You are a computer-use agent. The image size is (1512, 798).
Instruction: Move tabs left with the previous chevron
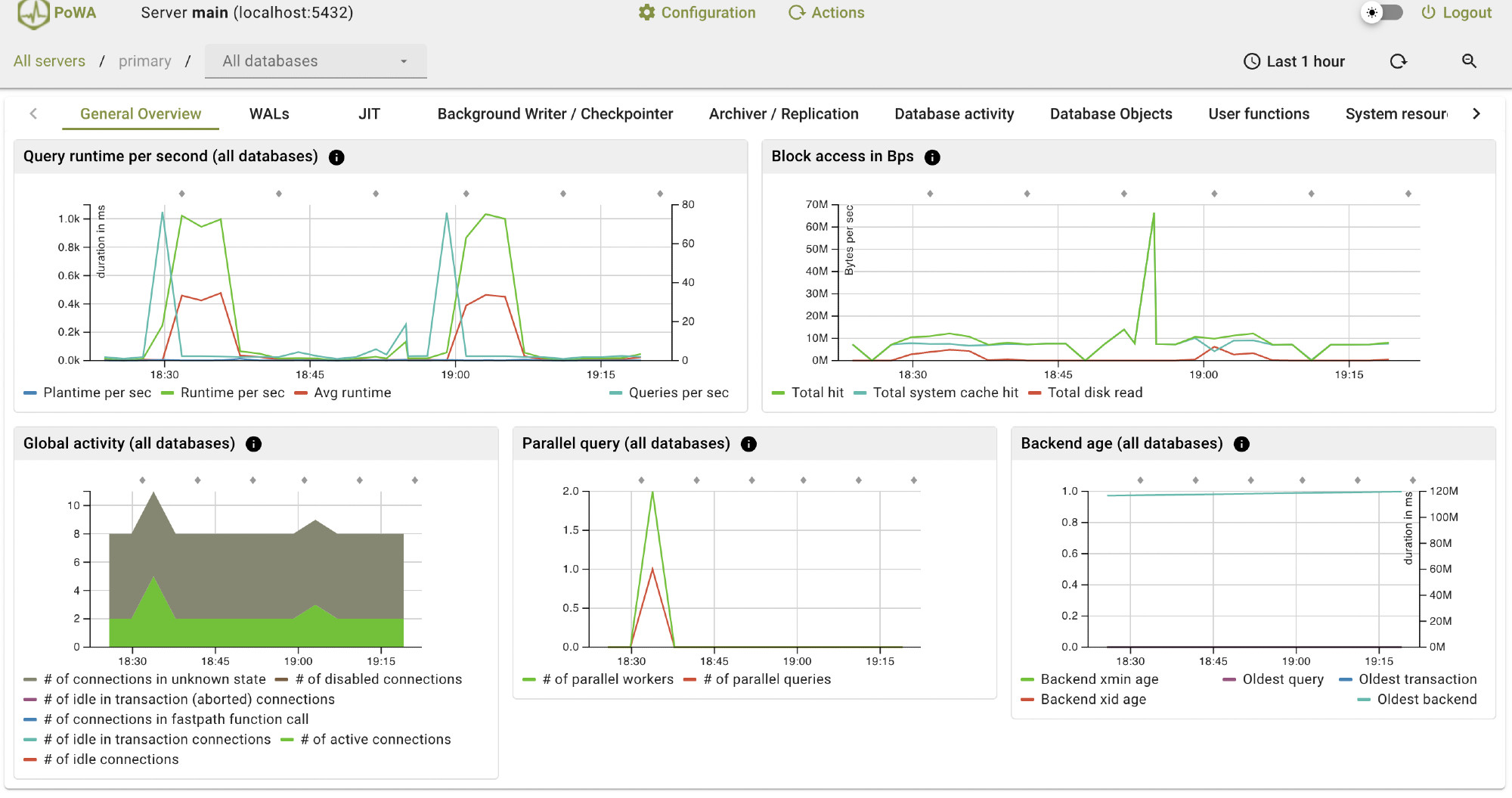coord(33,113)
